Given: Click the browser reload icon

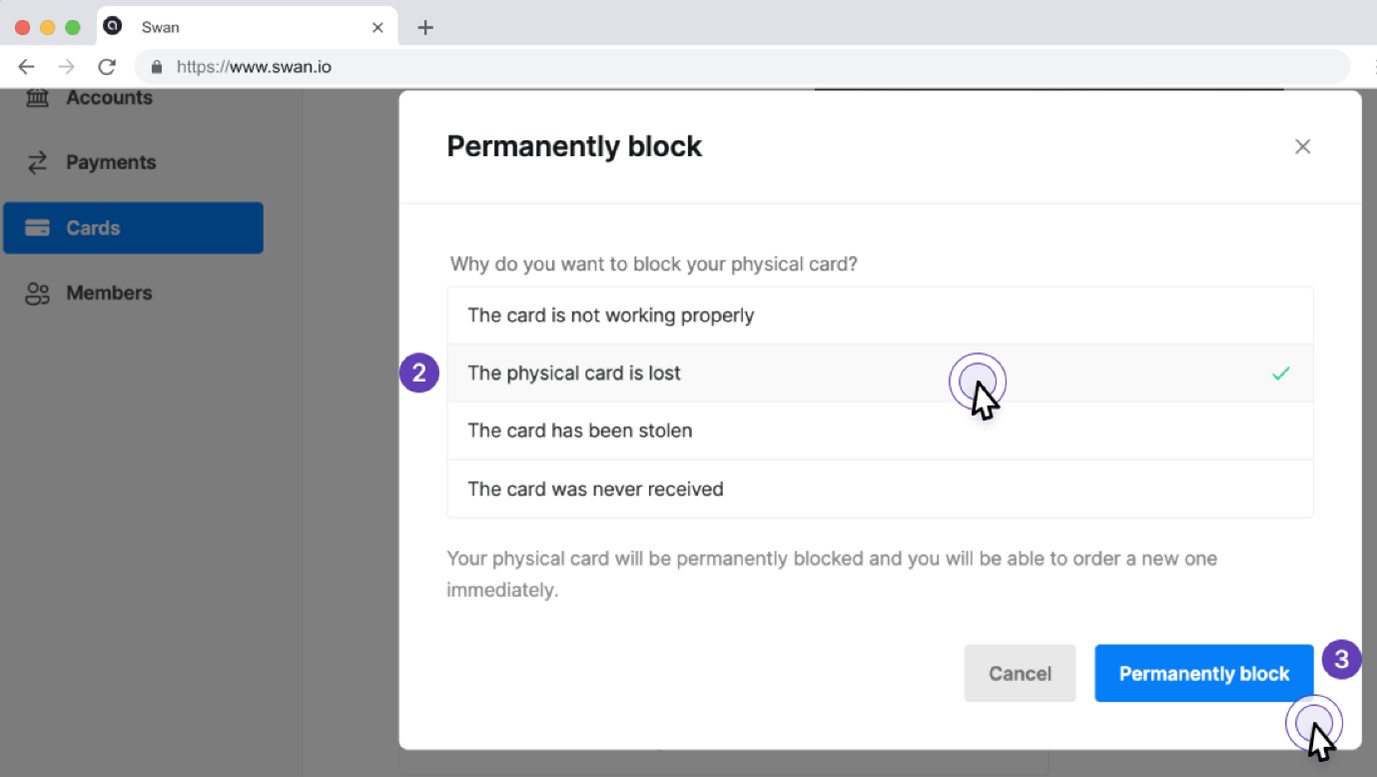Looking at the screenshot, I should [x=106, y=67].
